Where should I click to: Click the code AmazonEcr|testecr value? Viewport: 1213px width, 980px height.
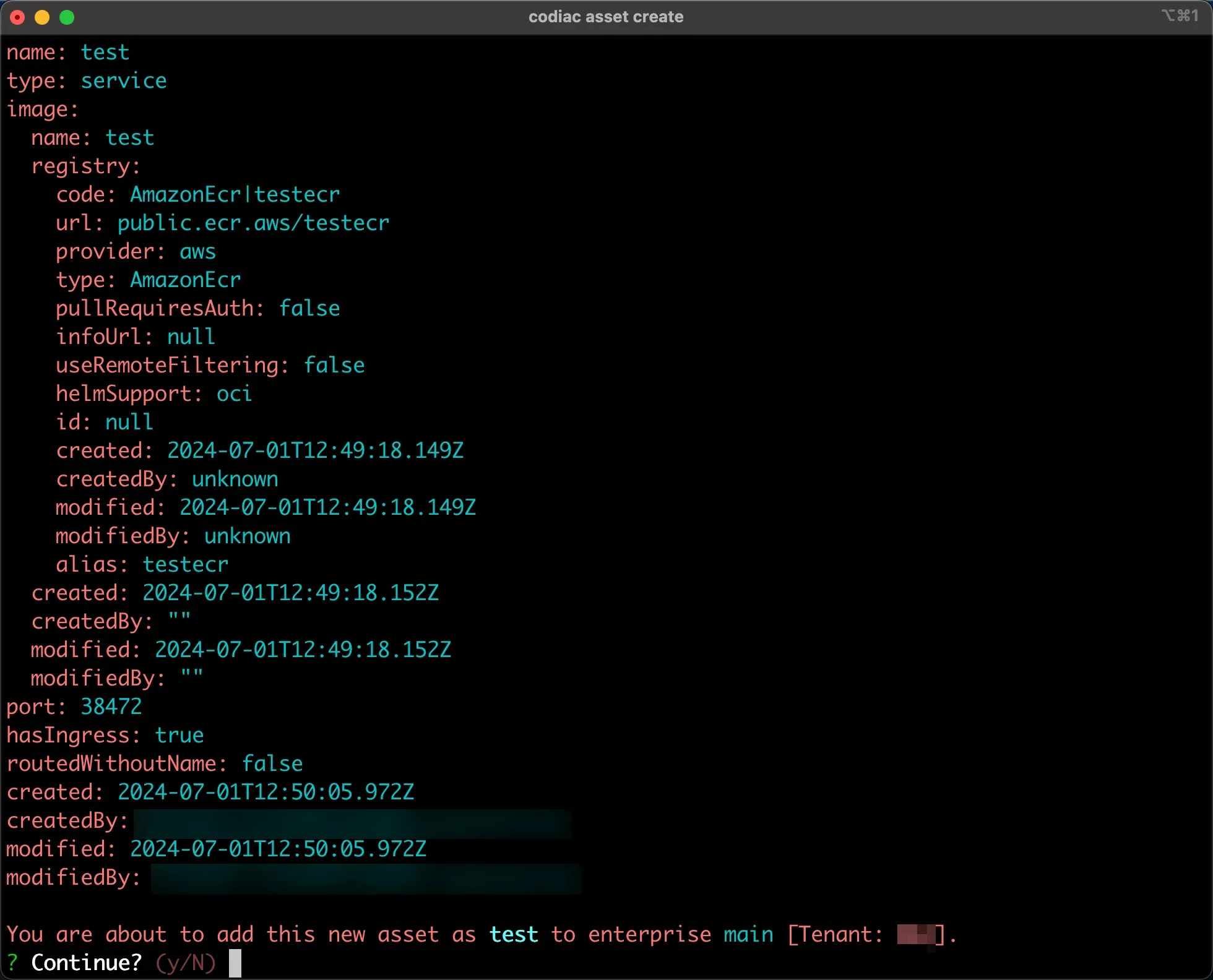[235, 195]
